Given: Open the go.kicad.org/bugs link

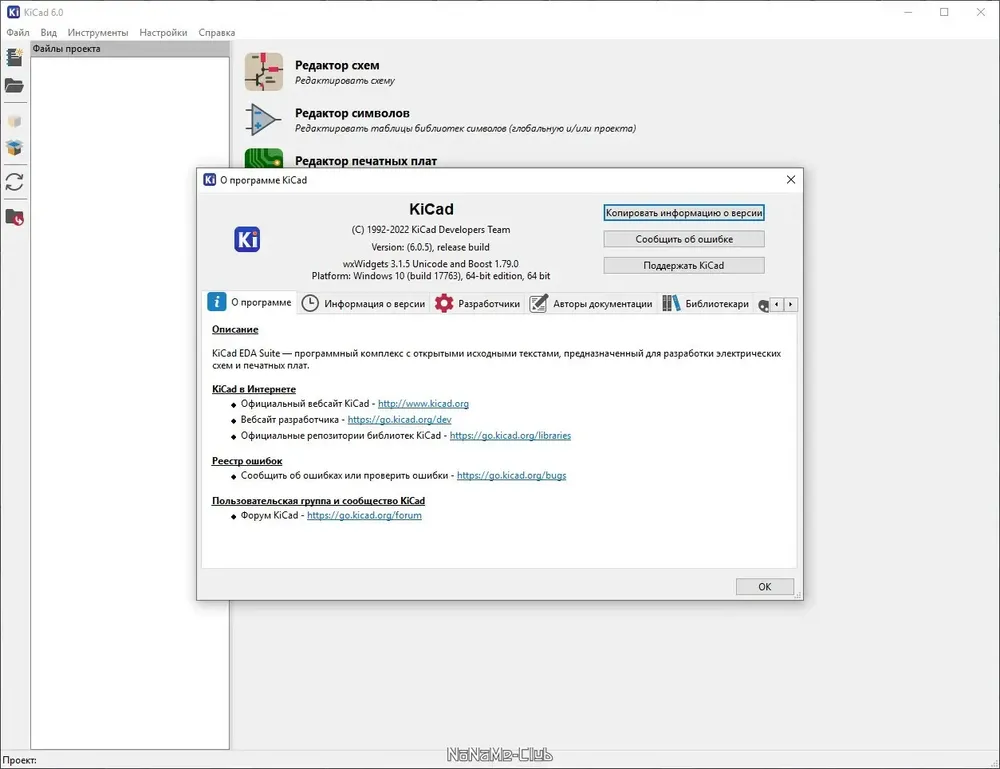Looking at the screenshot, I should coord(511,476).
